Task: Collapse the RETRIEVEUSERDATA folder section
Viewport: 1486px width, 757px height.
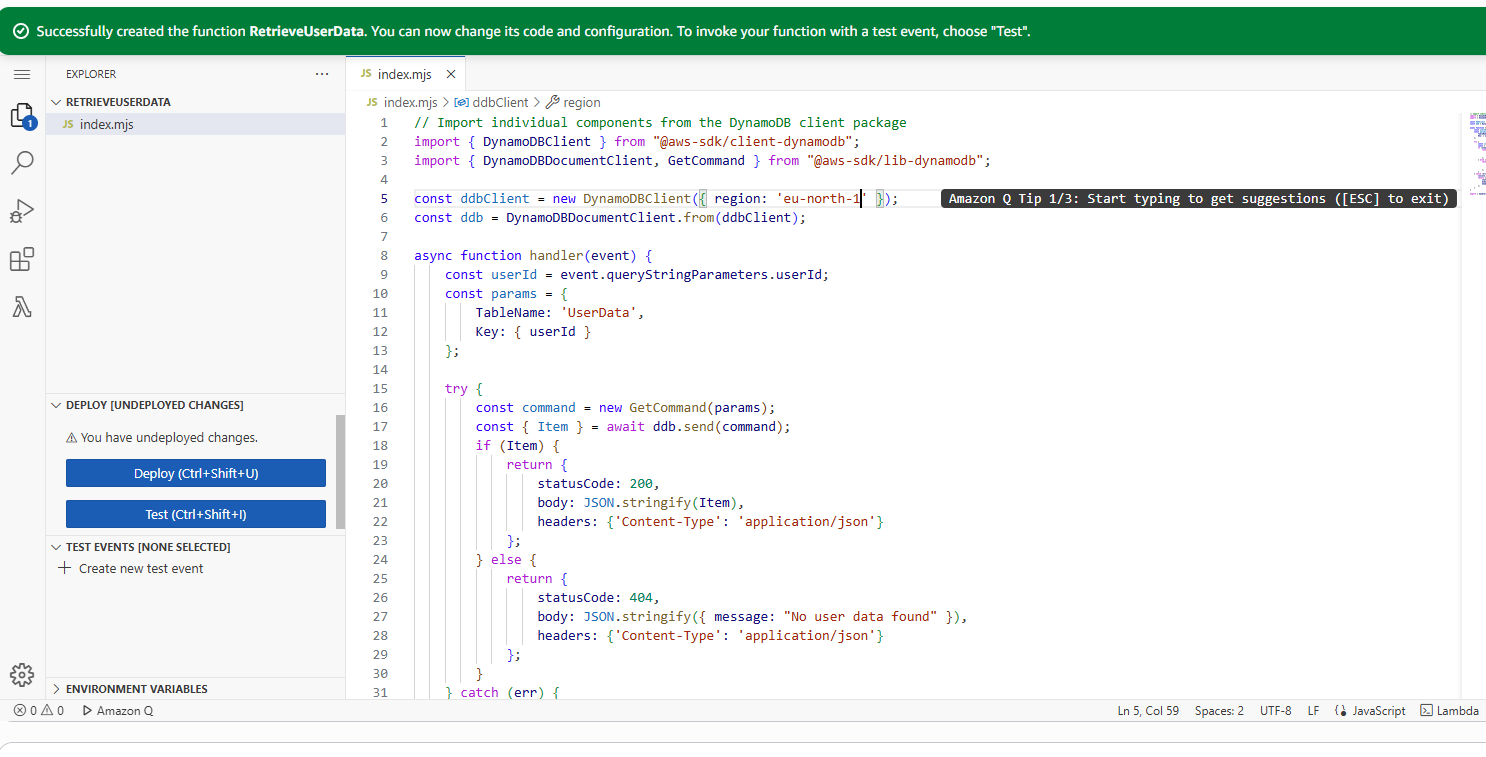Action: tap(118, 102)
